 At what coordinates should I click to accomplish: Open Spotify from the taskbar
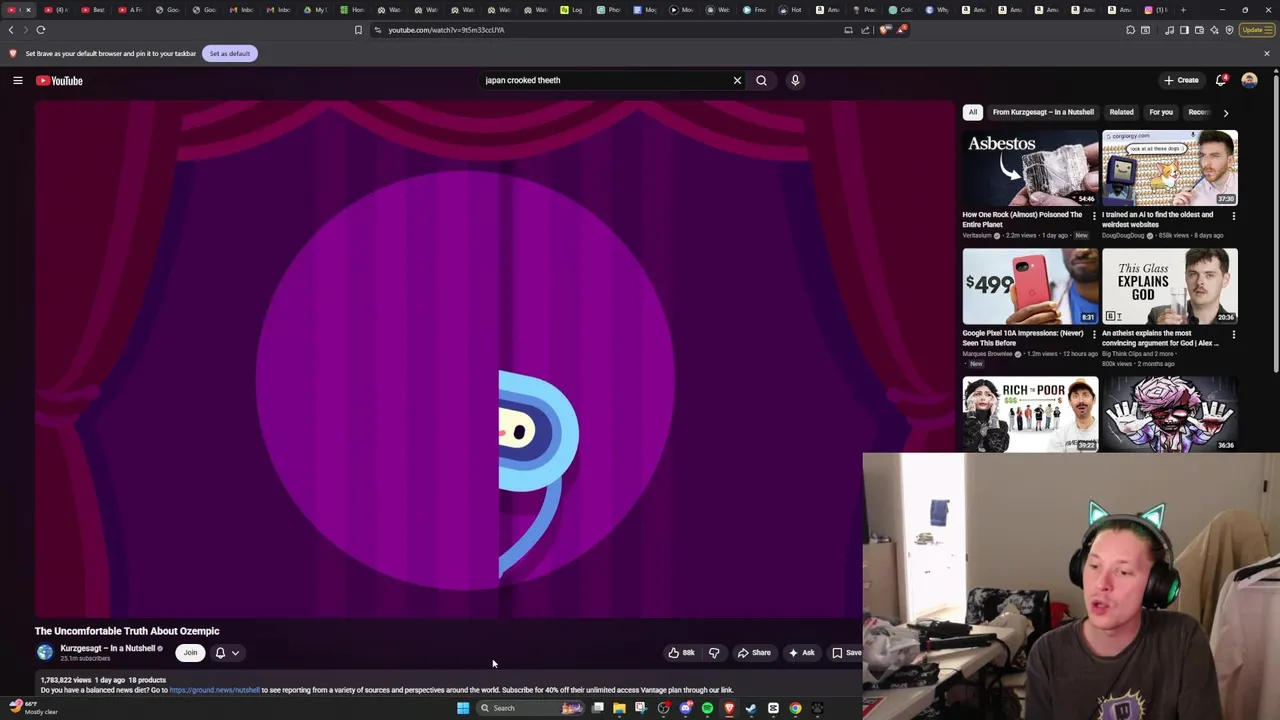[x=707, y=708]
